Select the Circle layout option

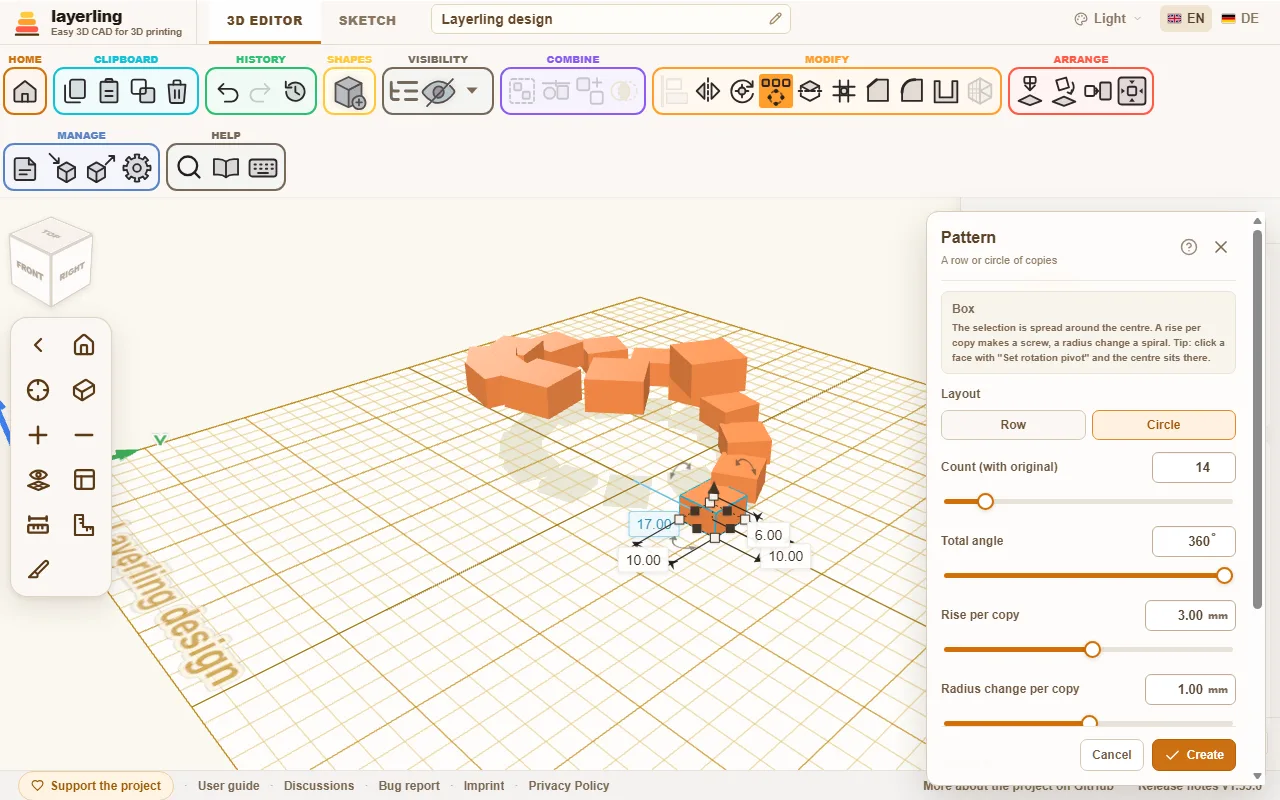[1164, 425]
